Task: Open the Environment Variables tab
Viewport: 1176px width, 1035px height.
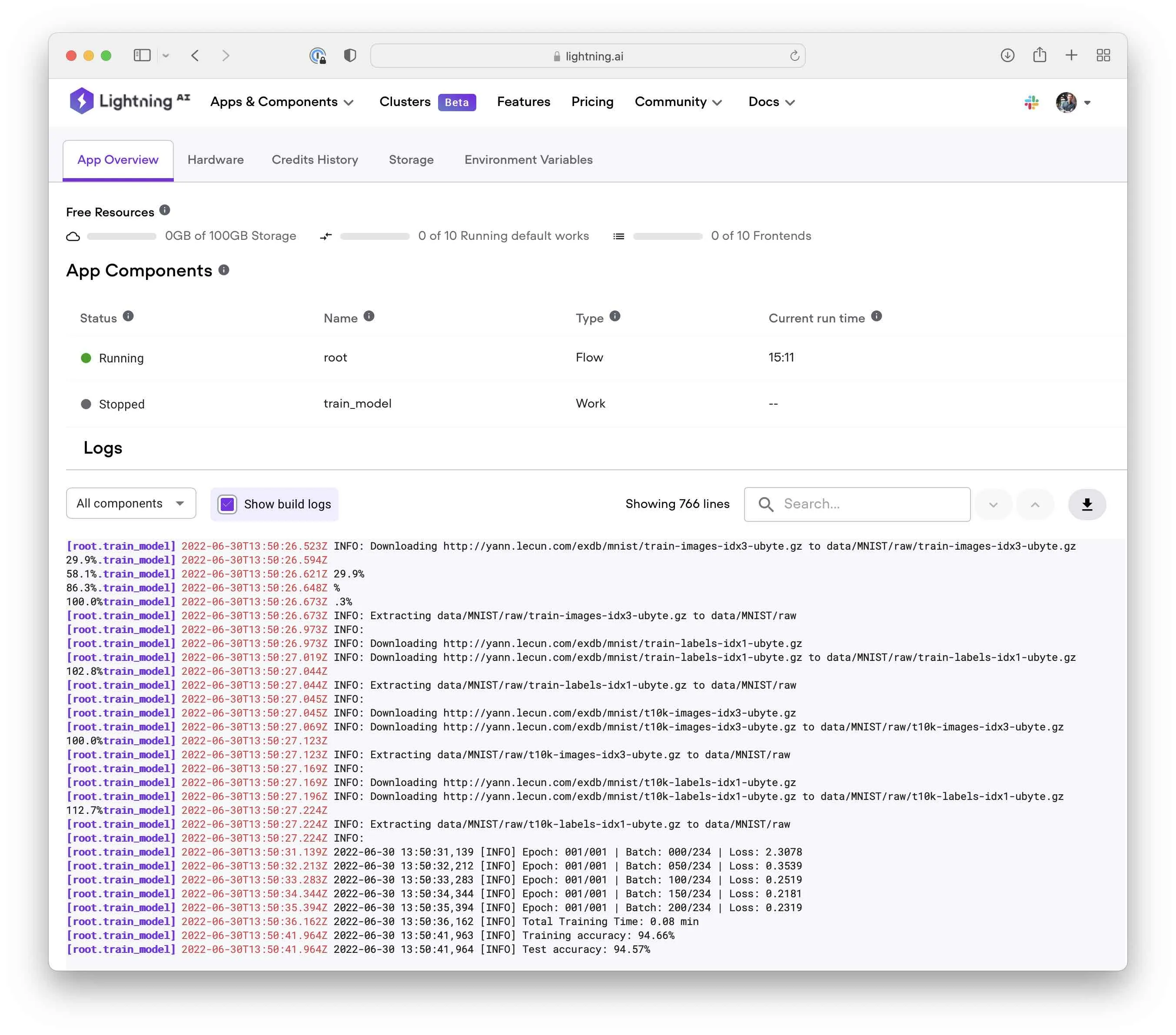Action: 528,160
